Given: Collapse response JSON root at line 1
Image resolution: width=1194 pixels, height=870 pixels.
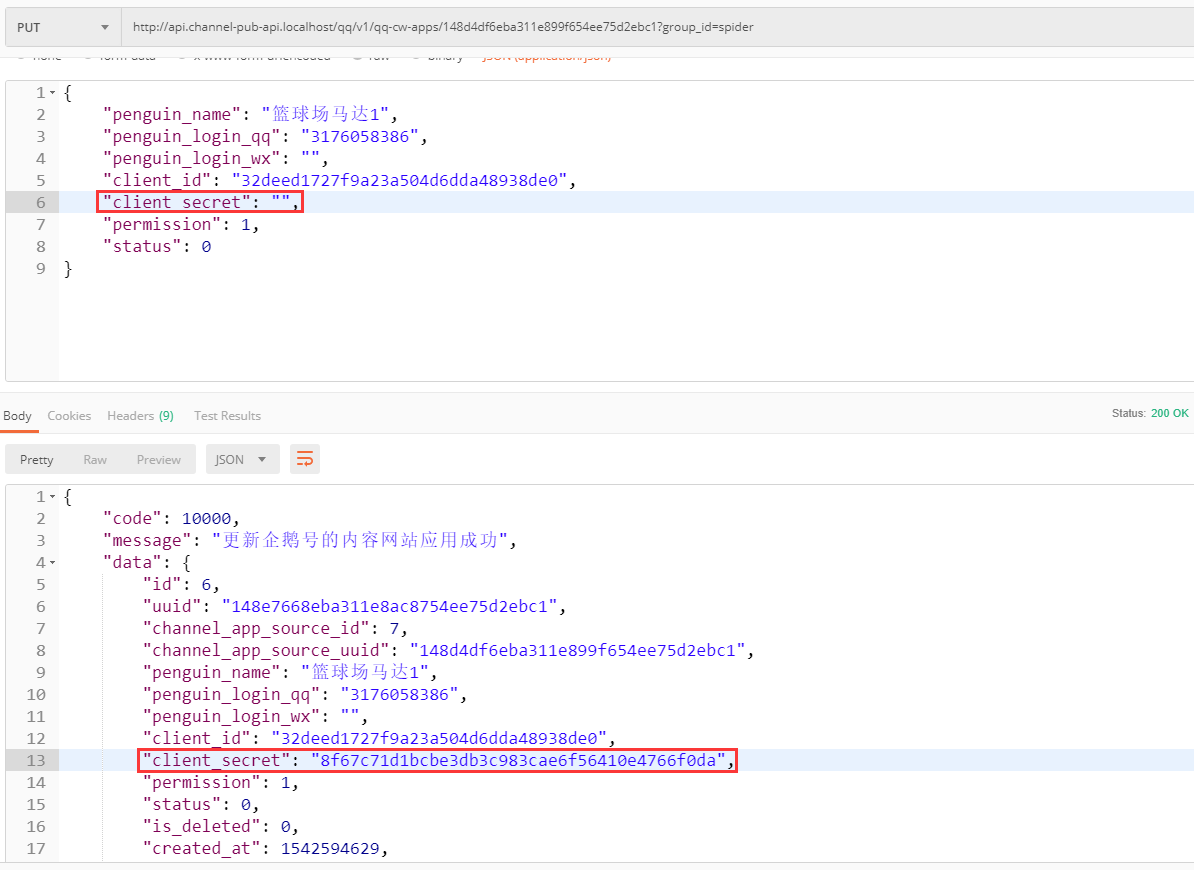Looking at the screenshot, I should tap(53, 497).
